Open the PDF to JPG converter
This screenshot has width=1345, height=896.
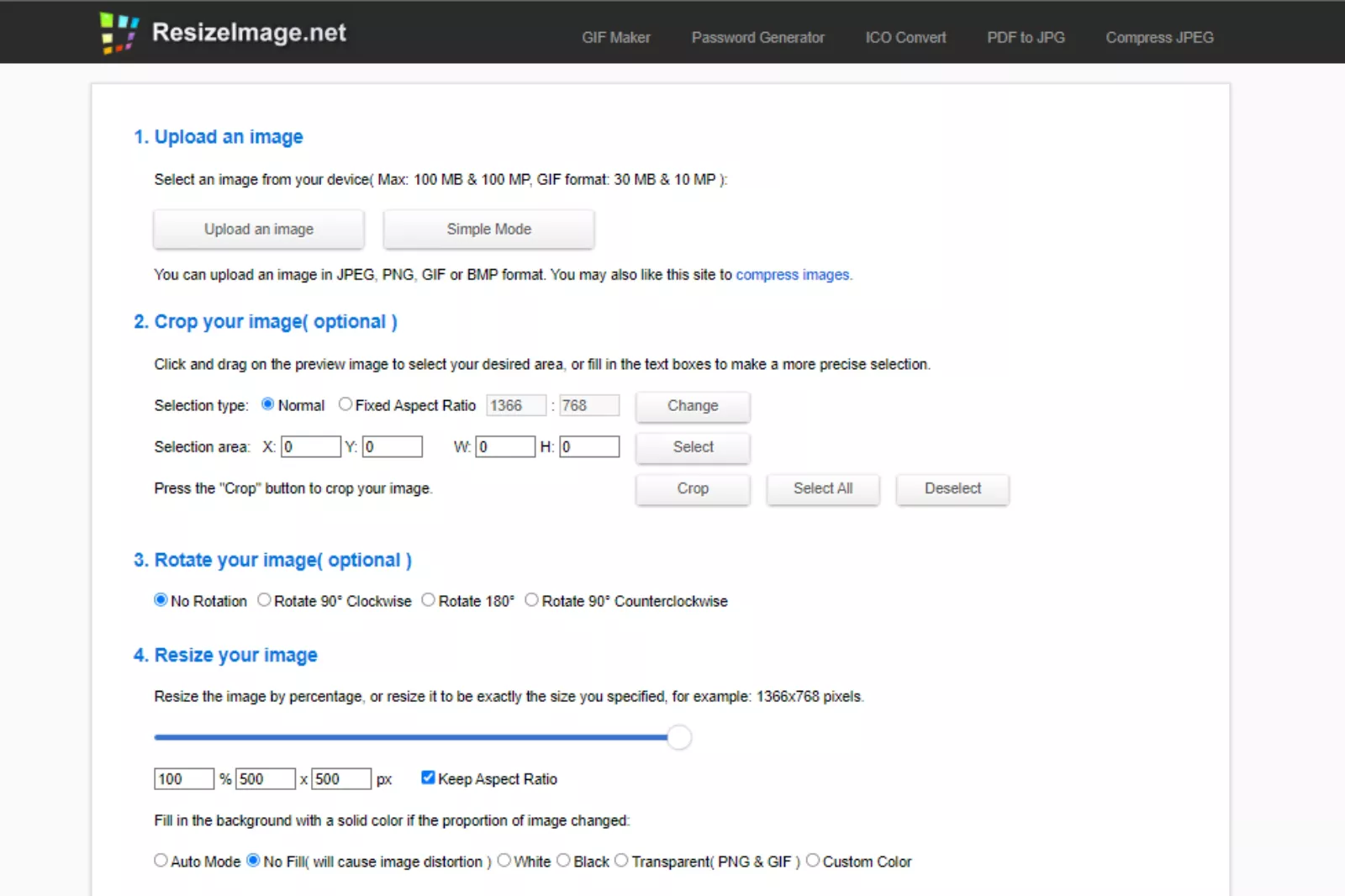(x=1026, y=37)
